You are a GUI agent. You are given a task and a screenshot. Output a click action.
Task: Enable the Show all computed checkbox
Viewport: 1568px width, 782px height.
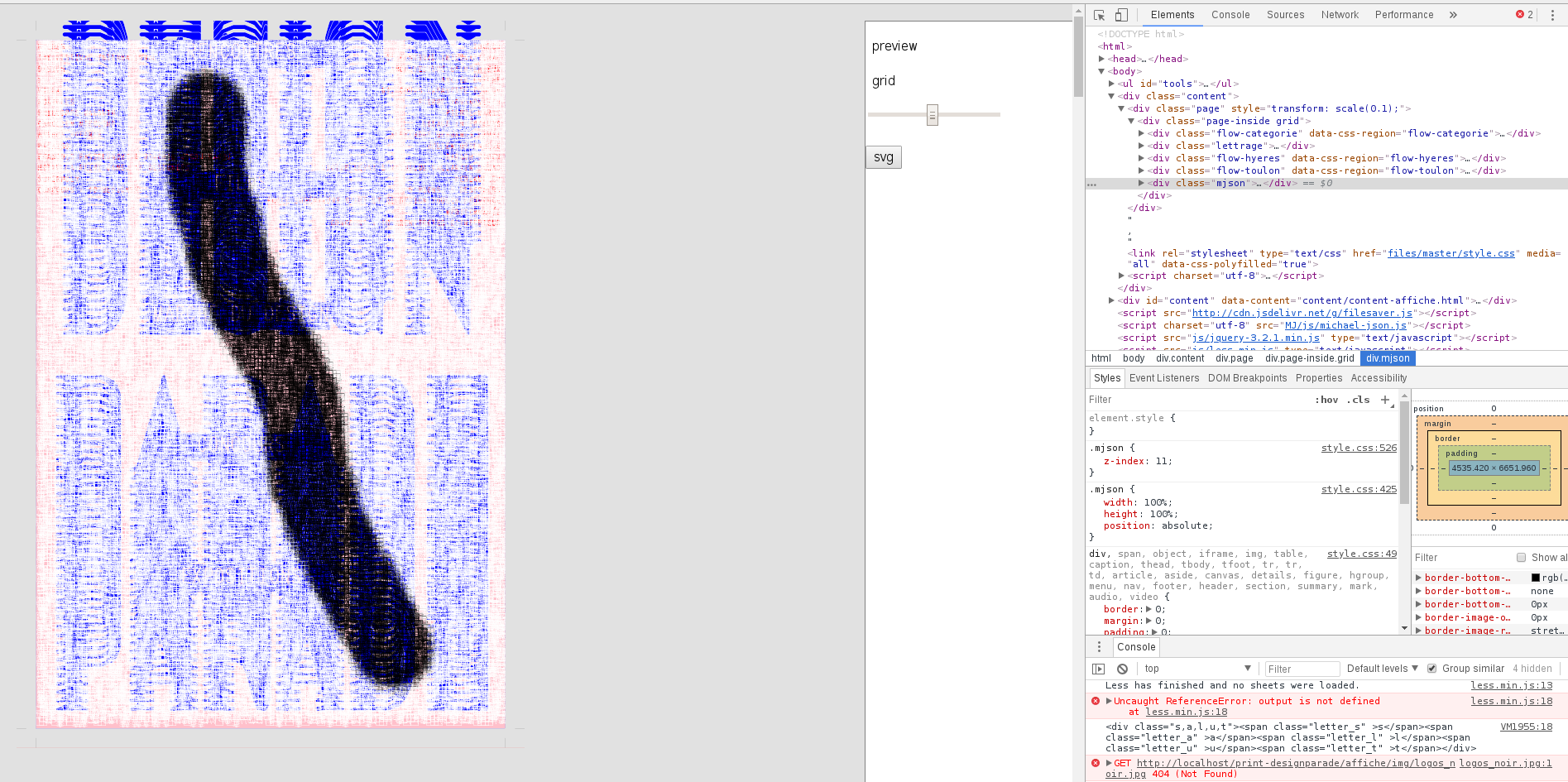coord(1521,558)
